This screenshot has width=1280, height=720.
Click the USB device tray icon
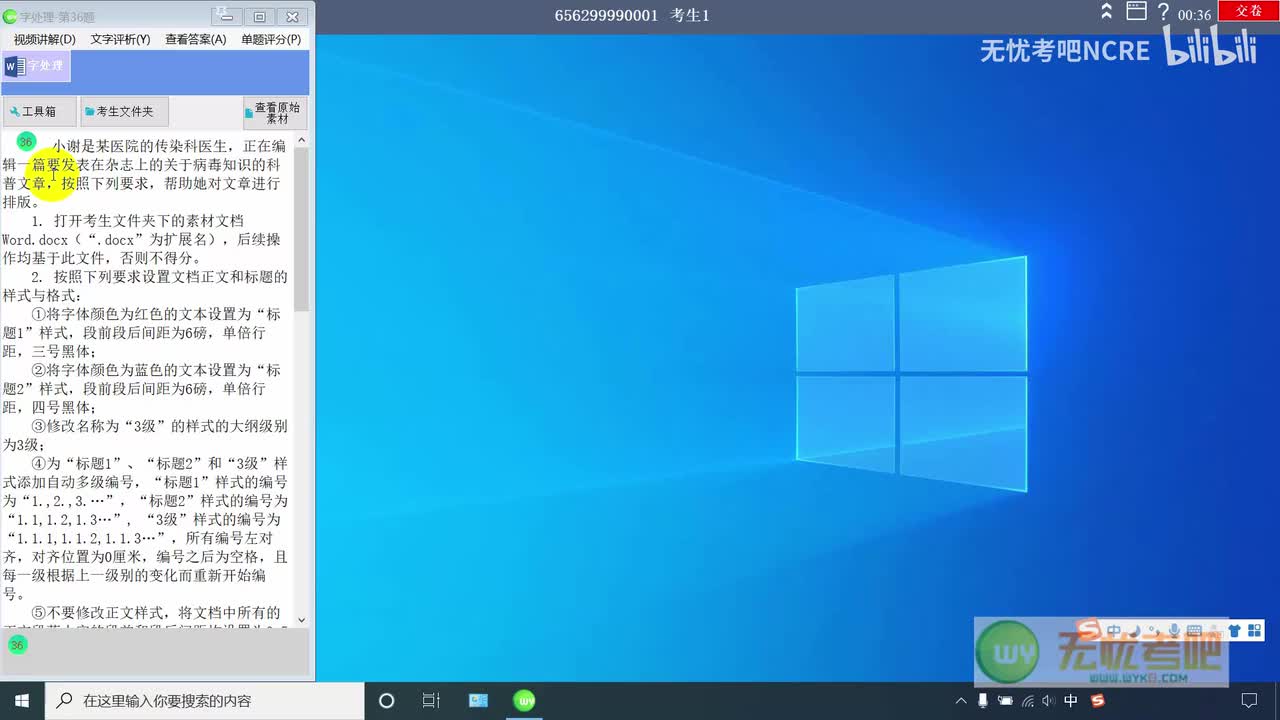click(983, 701)
